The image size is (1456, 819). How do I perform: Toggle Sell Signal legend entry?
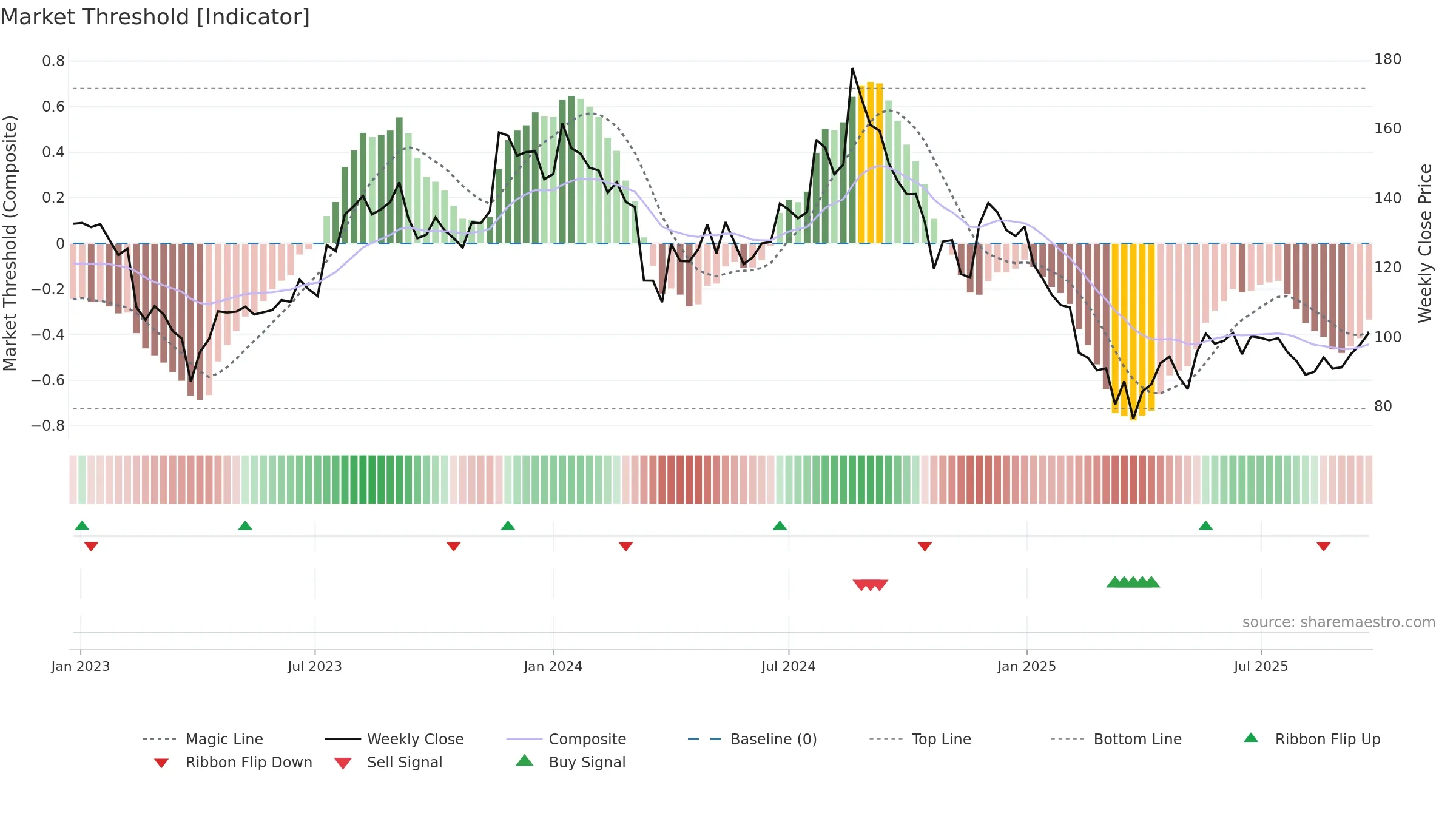(x=388, y=762)
